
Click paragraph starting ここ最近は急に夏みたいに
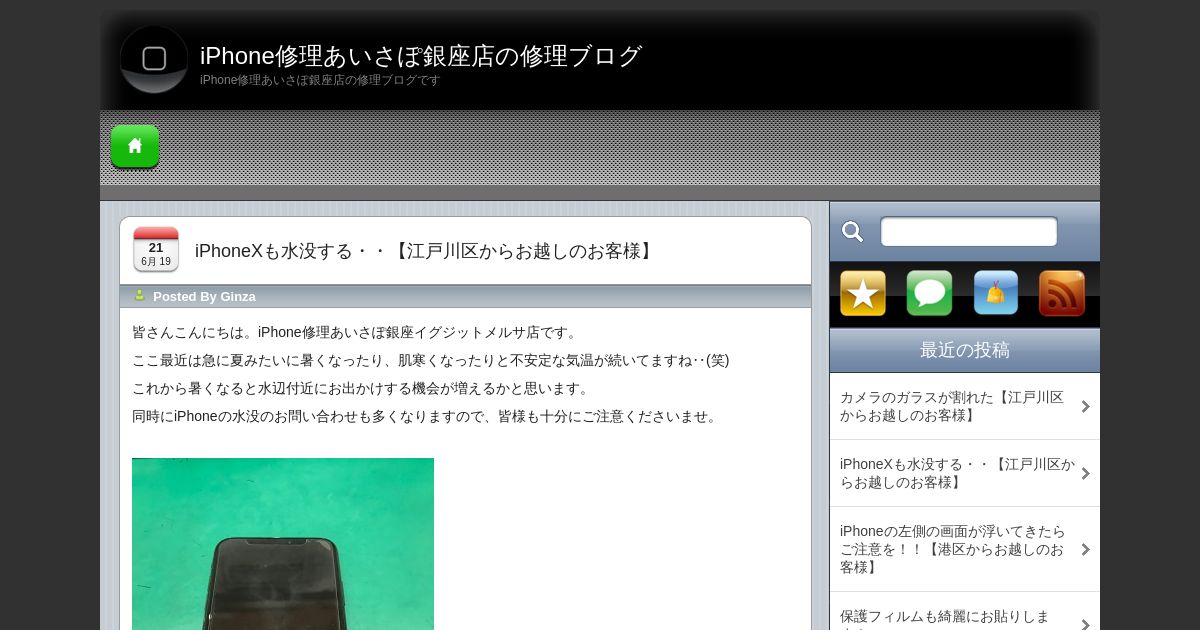(431, 360)
